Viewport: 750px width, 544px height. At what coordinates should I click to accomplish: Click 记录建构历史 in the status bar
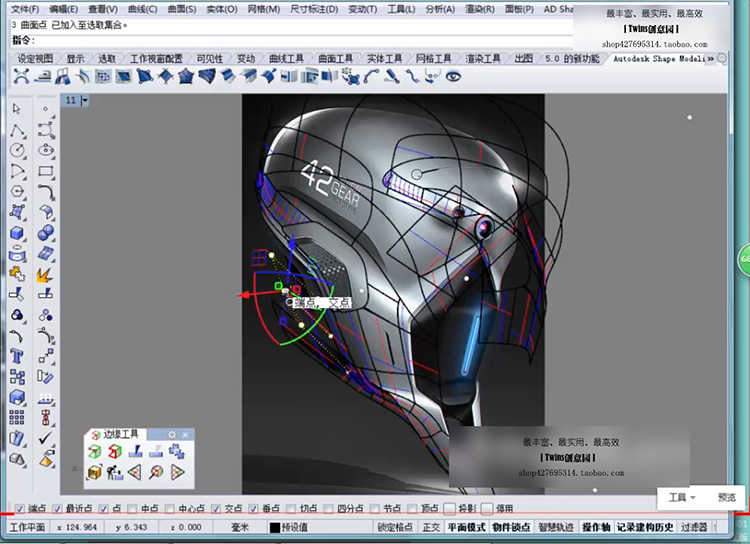pos(645,527)
